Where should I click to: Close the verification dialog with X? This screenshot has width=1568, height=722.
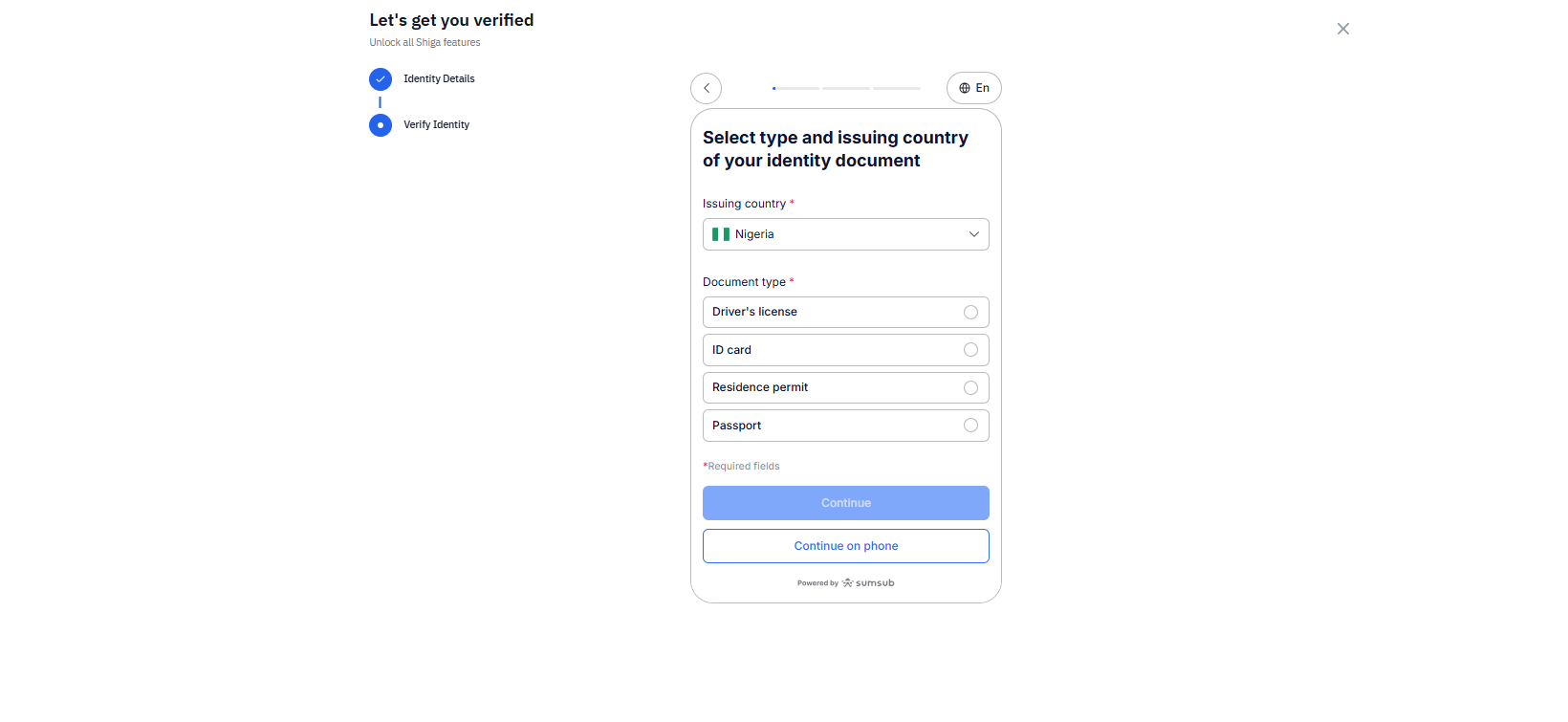[x=1342, y=29]
